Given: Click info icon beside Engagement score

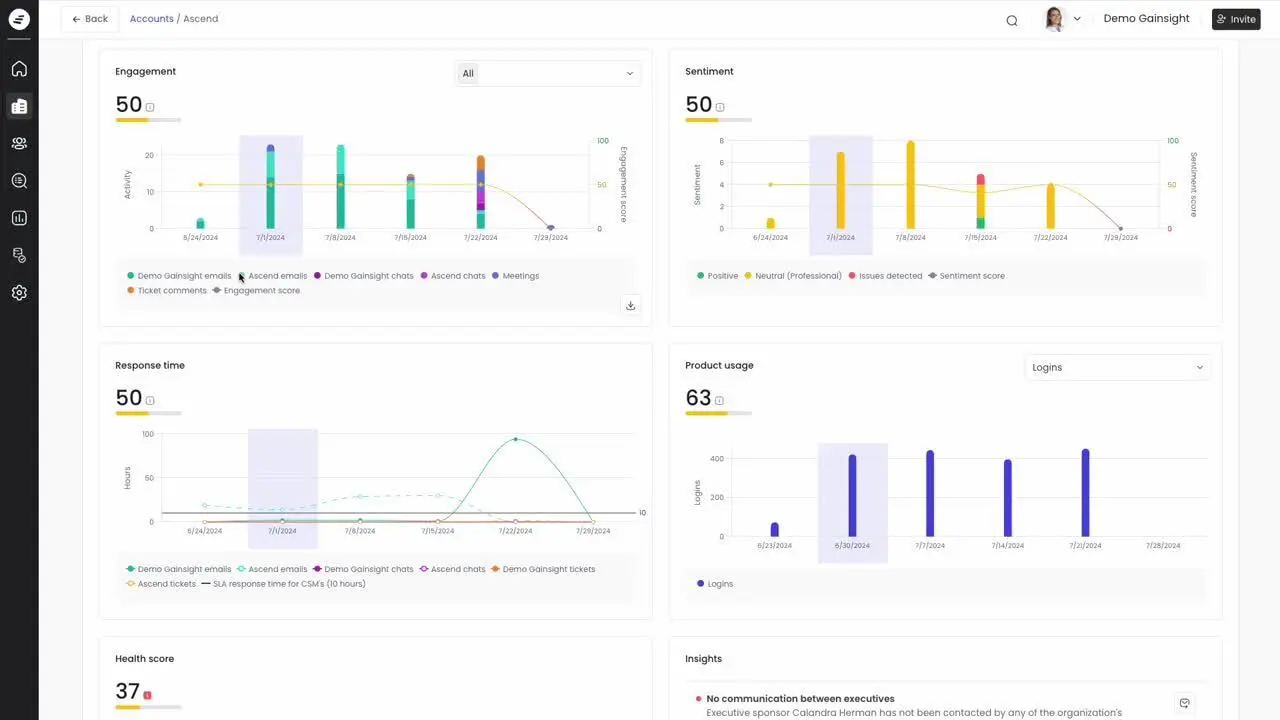Looking at the screenshot, I should pyautogui.click(x=150, y=107).
